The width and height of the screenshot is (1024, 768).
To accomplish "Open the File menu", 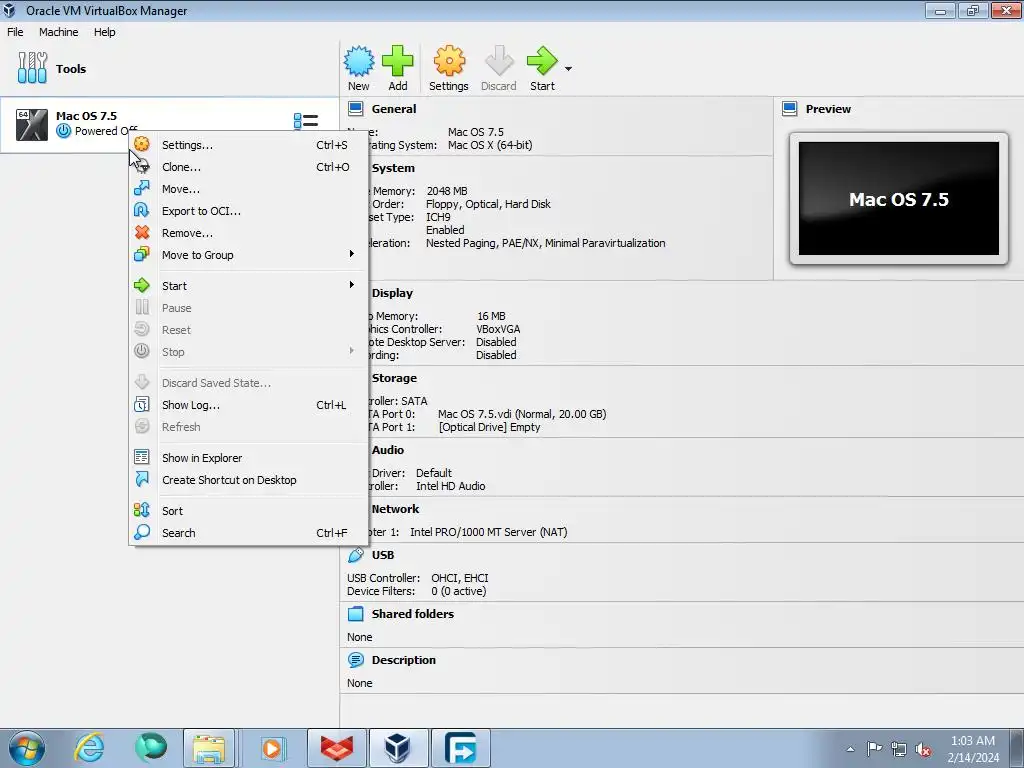I will coord(15,32).
